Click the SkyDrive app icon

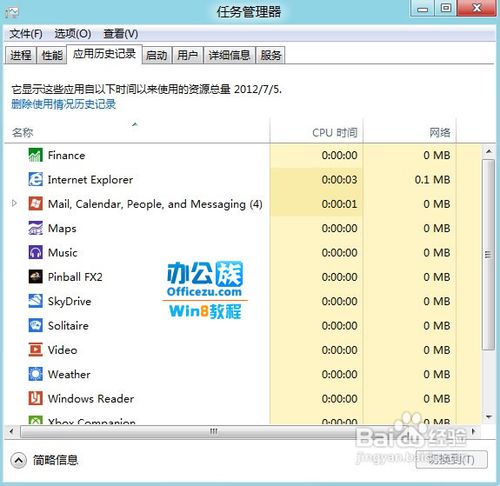click(35, 301)
